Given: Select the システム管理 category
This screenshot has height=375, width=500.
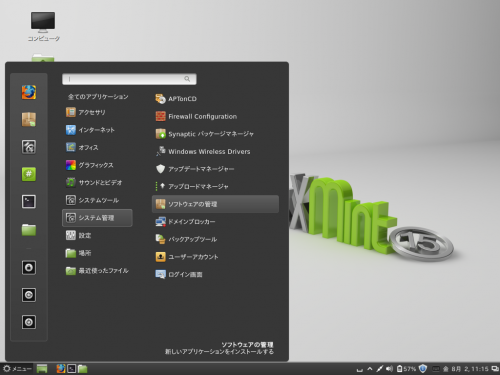Looking at the screenshot, I should (97, 218).
